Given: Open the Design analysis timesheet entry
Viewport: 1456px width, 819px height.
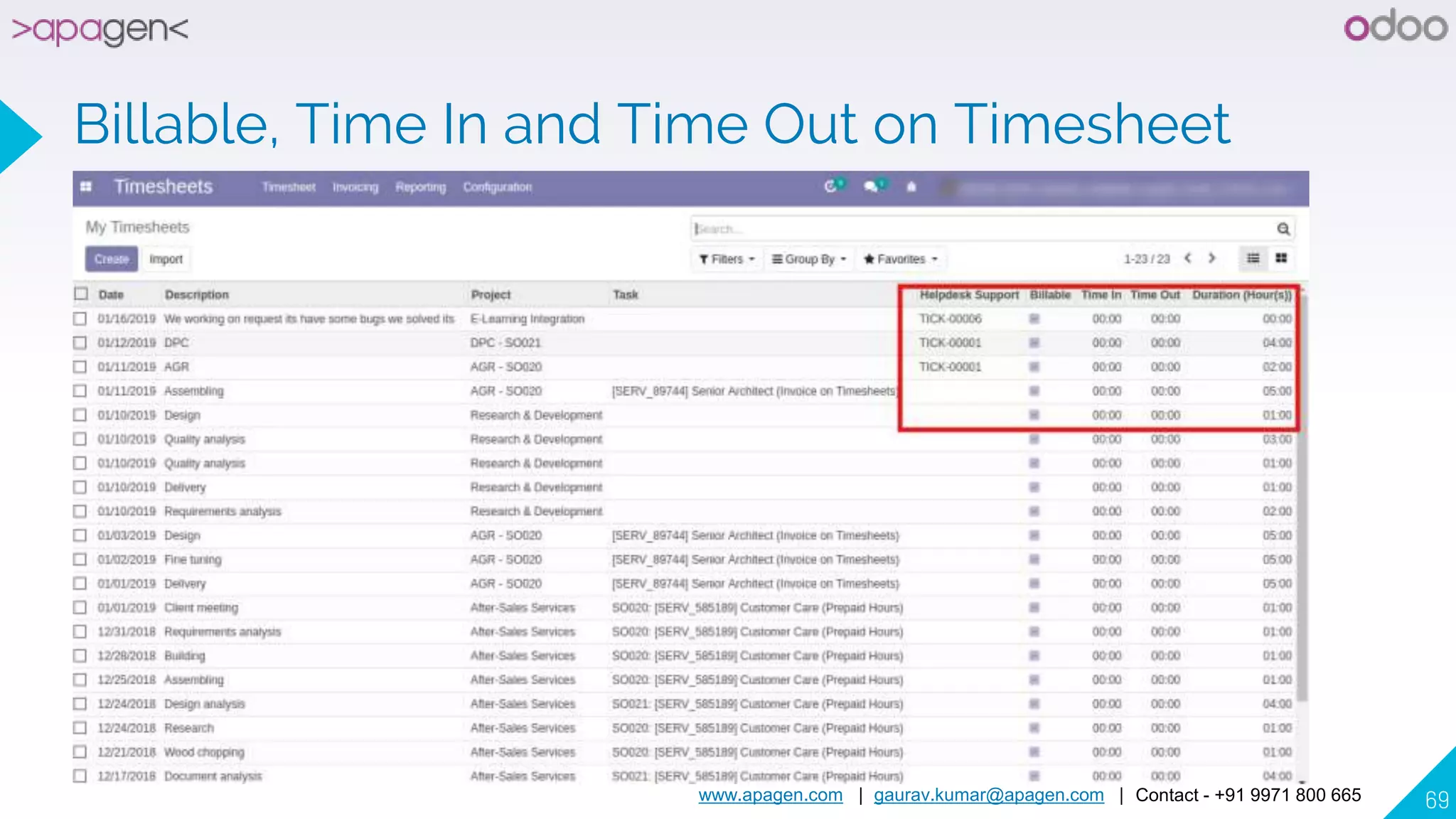Looking at the screenshot, I should pos(205,704).
